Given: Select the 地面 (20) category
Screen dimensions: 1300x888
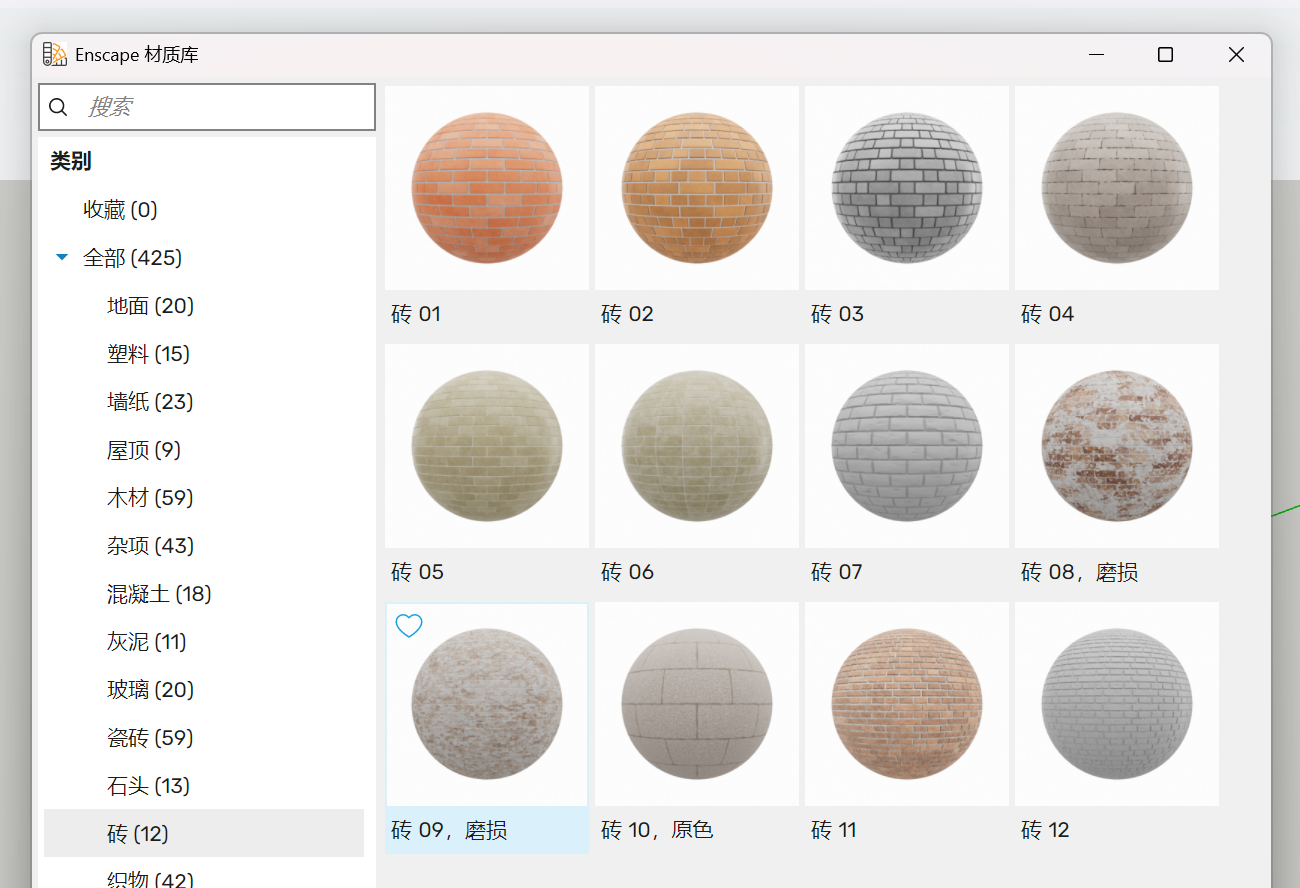Looking at the screenshot, I should (150, 306).
